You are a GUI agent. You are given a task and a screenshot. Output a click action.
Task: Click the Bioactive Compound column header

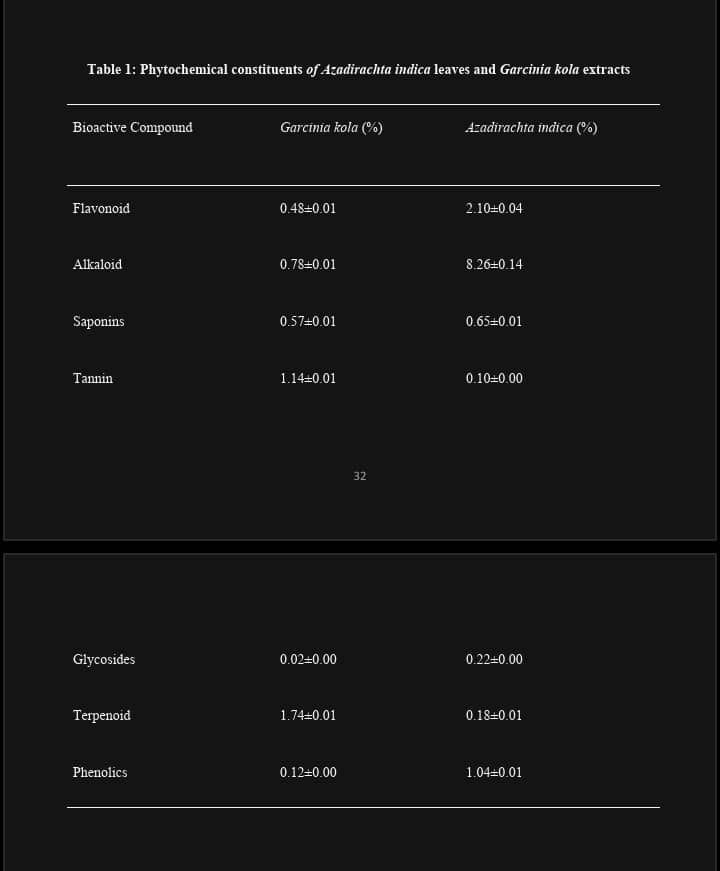132,128
